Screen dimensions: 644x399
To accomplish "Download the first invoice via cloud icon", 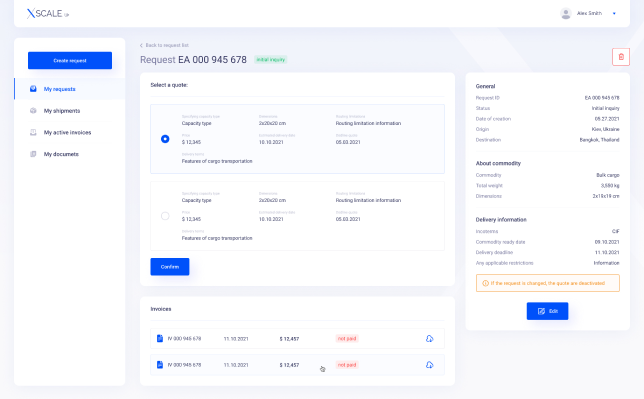I will point(429,339).
